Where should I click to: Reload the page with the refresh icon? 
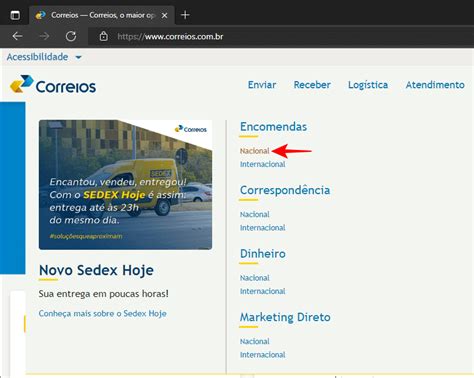pyautogui.click(x=71, y=36)
